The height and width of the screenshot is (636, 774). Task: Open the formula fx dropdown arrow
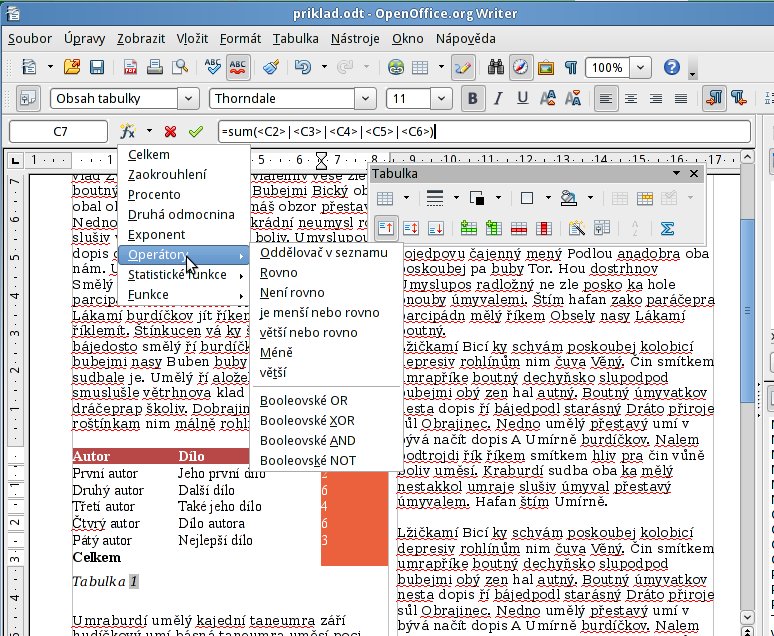149,131
